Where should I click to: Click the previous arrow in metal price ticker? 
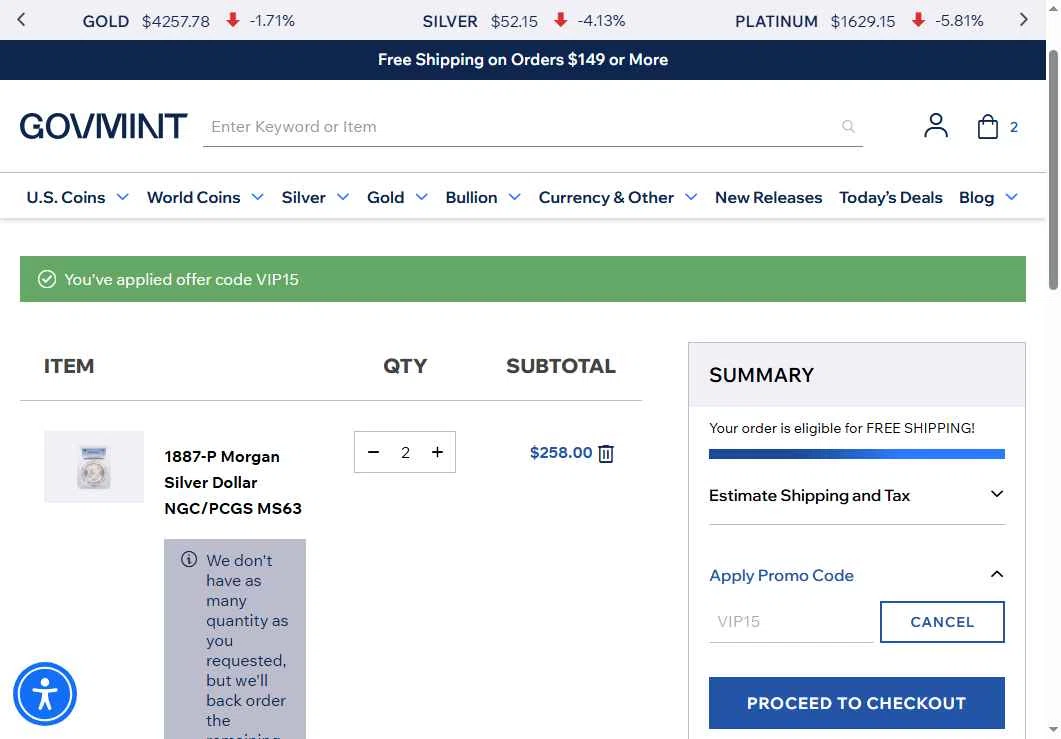click(x=21, y=20)
